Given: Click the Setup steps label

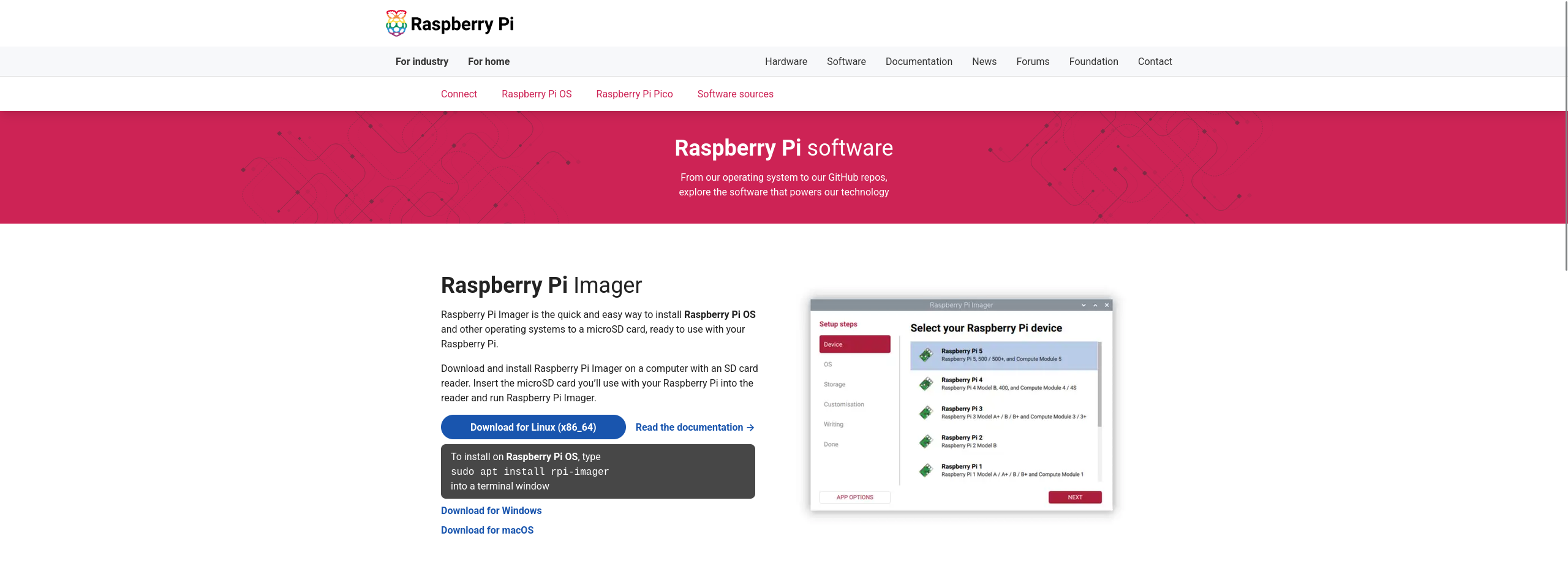Looking at the screenshot, I should pyautogui.click(x=838, y=324).
